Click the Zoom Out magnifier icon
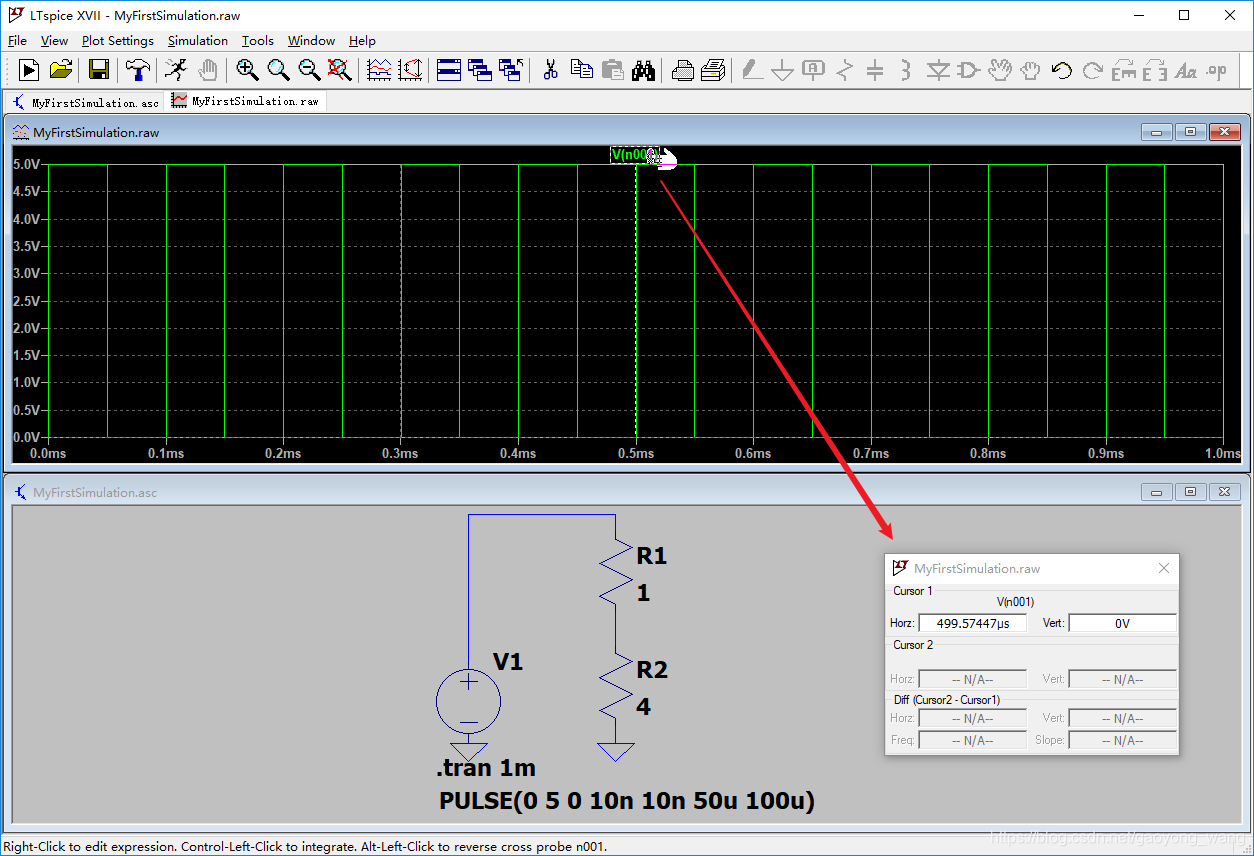Image resolution: width=1254 pixels, height=856 pixels. pyautogui.click(x=309, y=70)
